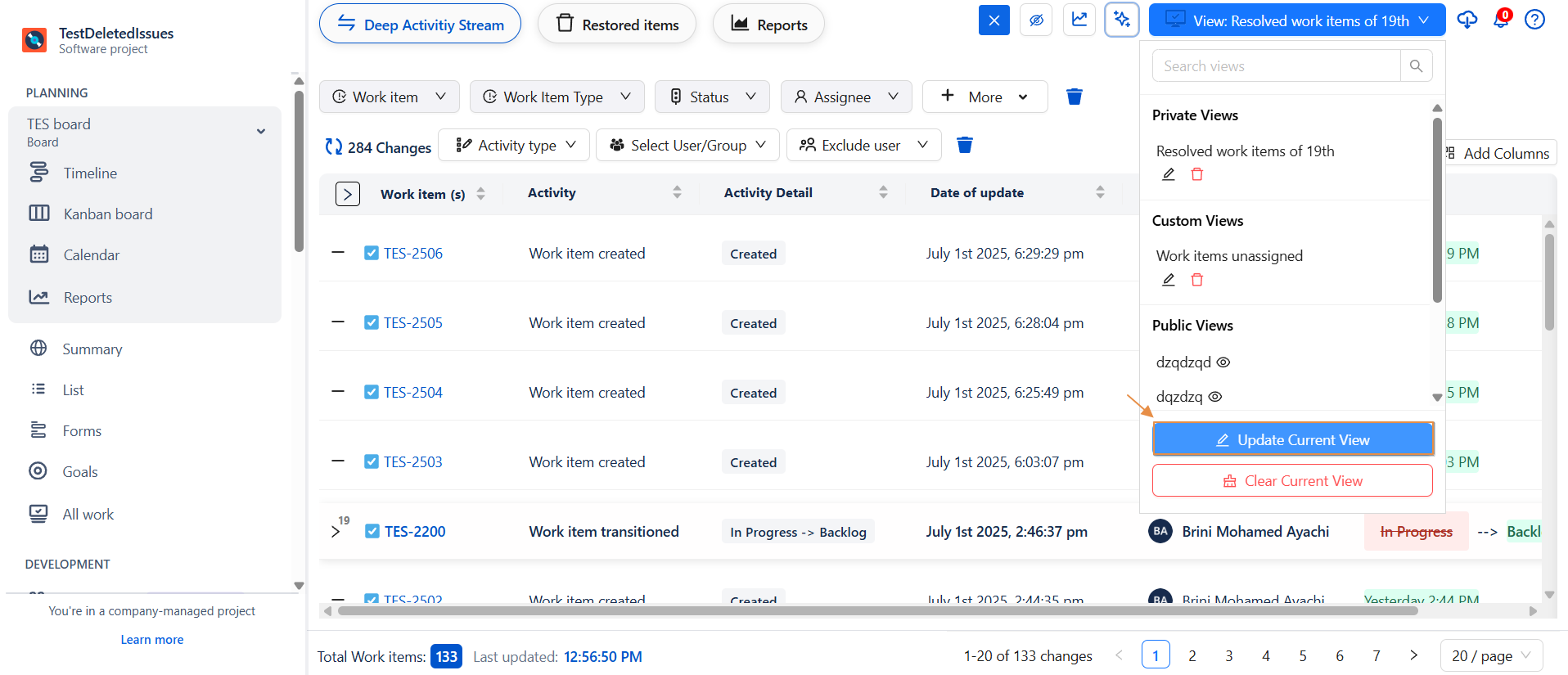Image resolution: width=1568 pixels, height=675 pixels.
Task: Expand the Assignee filter dropdown
Action: (x=845, y=97)
